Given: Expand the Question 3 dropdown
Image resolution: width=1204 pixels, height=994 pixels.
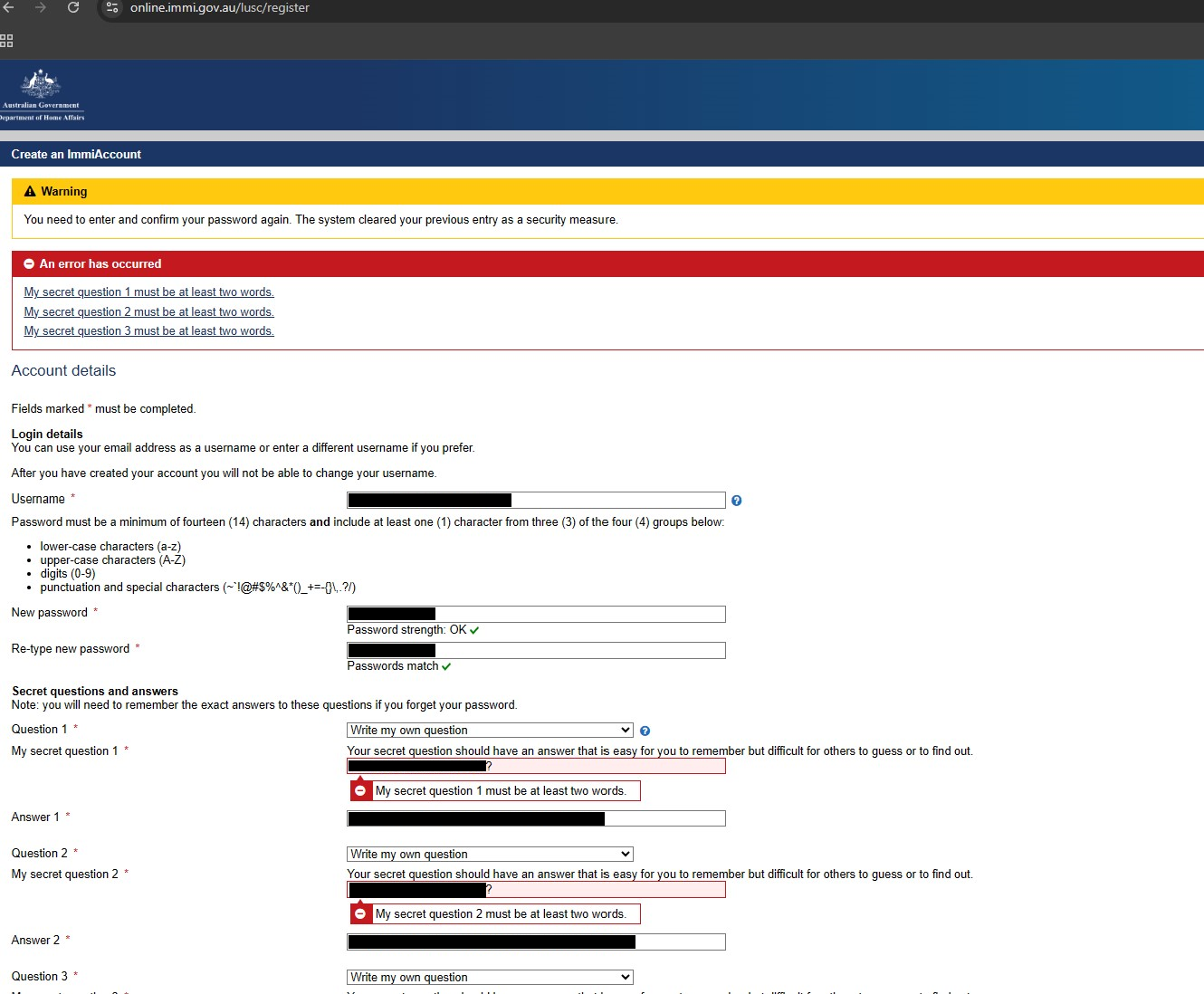Looking at the screenshot, I should 489,978.
